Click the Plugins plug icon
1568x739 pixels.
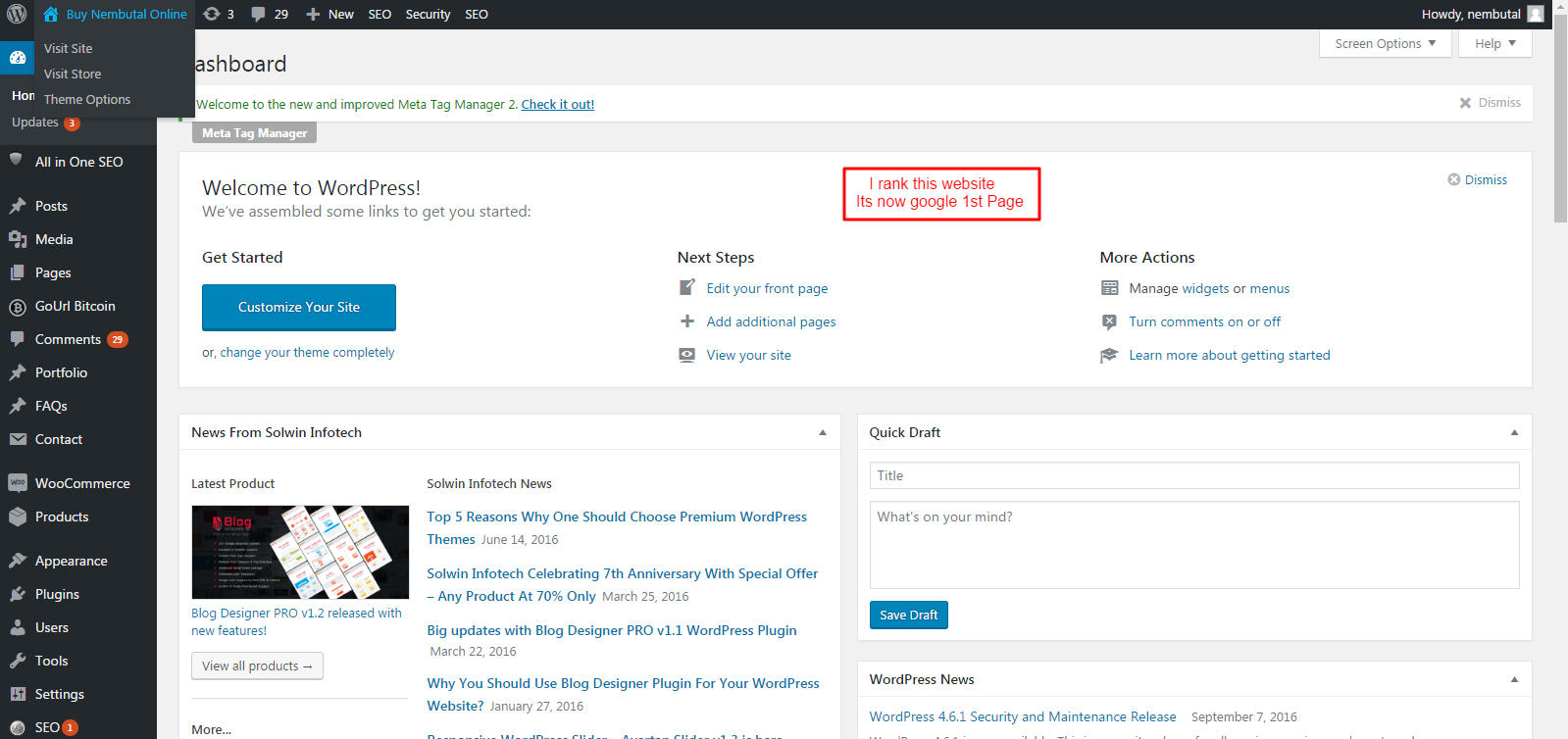click(x=18, y=594)
